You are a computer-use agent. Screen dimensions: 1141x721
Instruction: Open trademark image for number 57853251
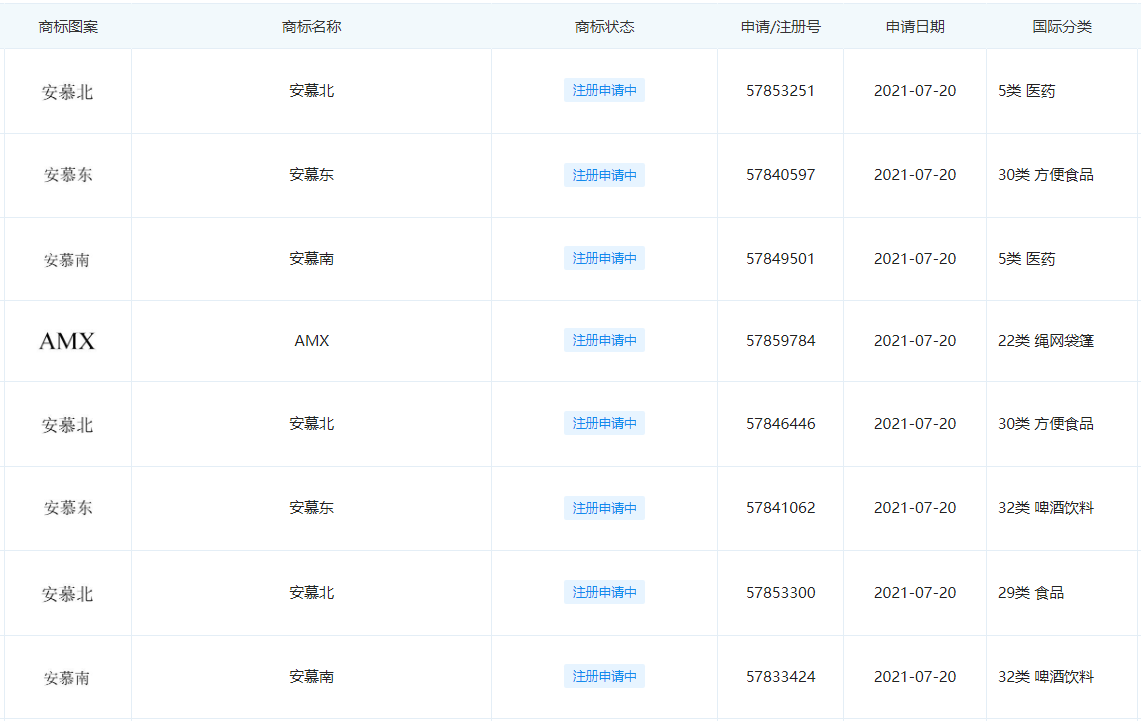[68, 92]
